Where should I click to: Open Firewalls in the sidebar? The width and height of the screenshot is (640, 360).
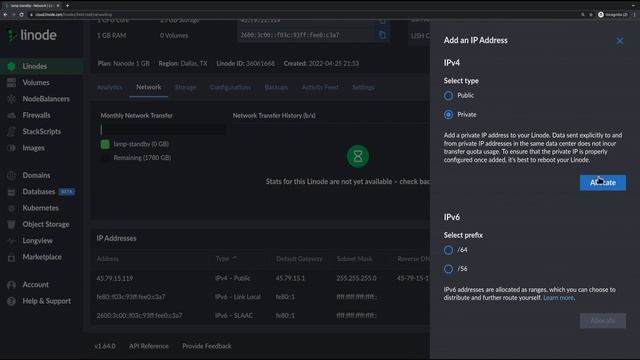pos(41,115)
